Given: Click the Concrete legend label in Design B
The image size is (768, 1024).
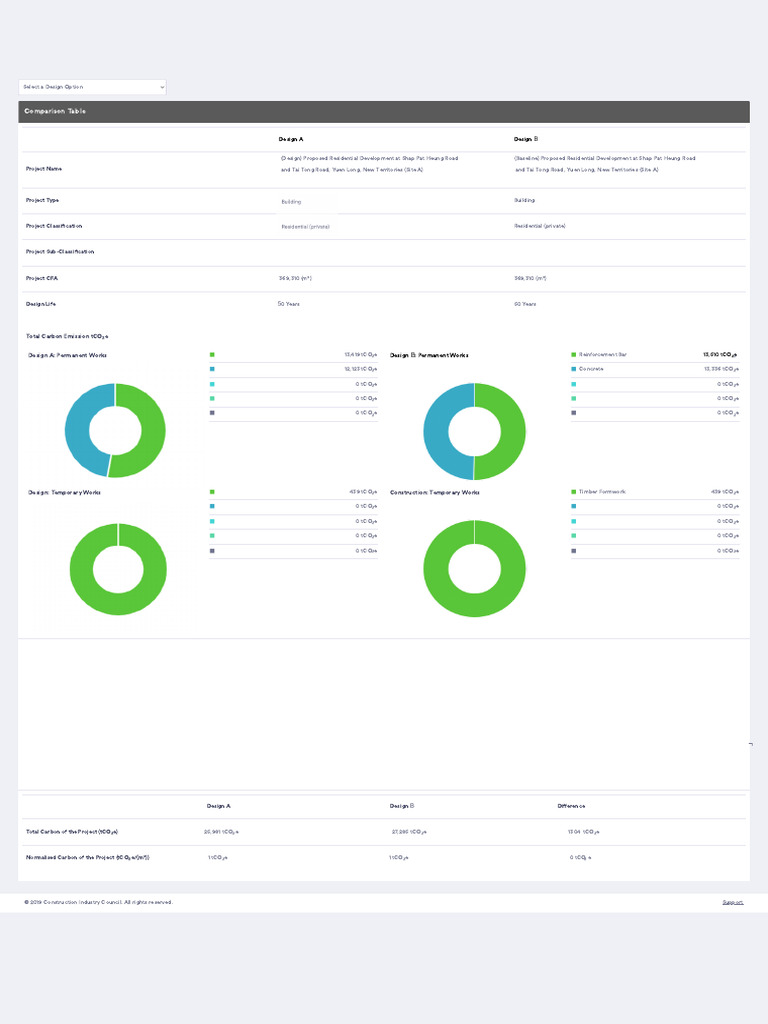Looking at the screenshot, I should pyautogui.click(x=591, y=369).
